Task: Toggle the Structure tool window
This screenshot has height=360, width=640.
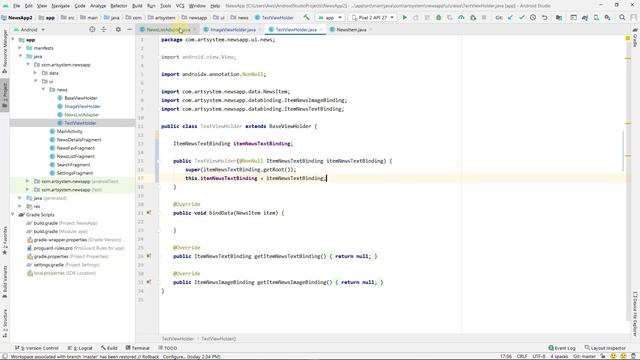Action: pos(5,322)
